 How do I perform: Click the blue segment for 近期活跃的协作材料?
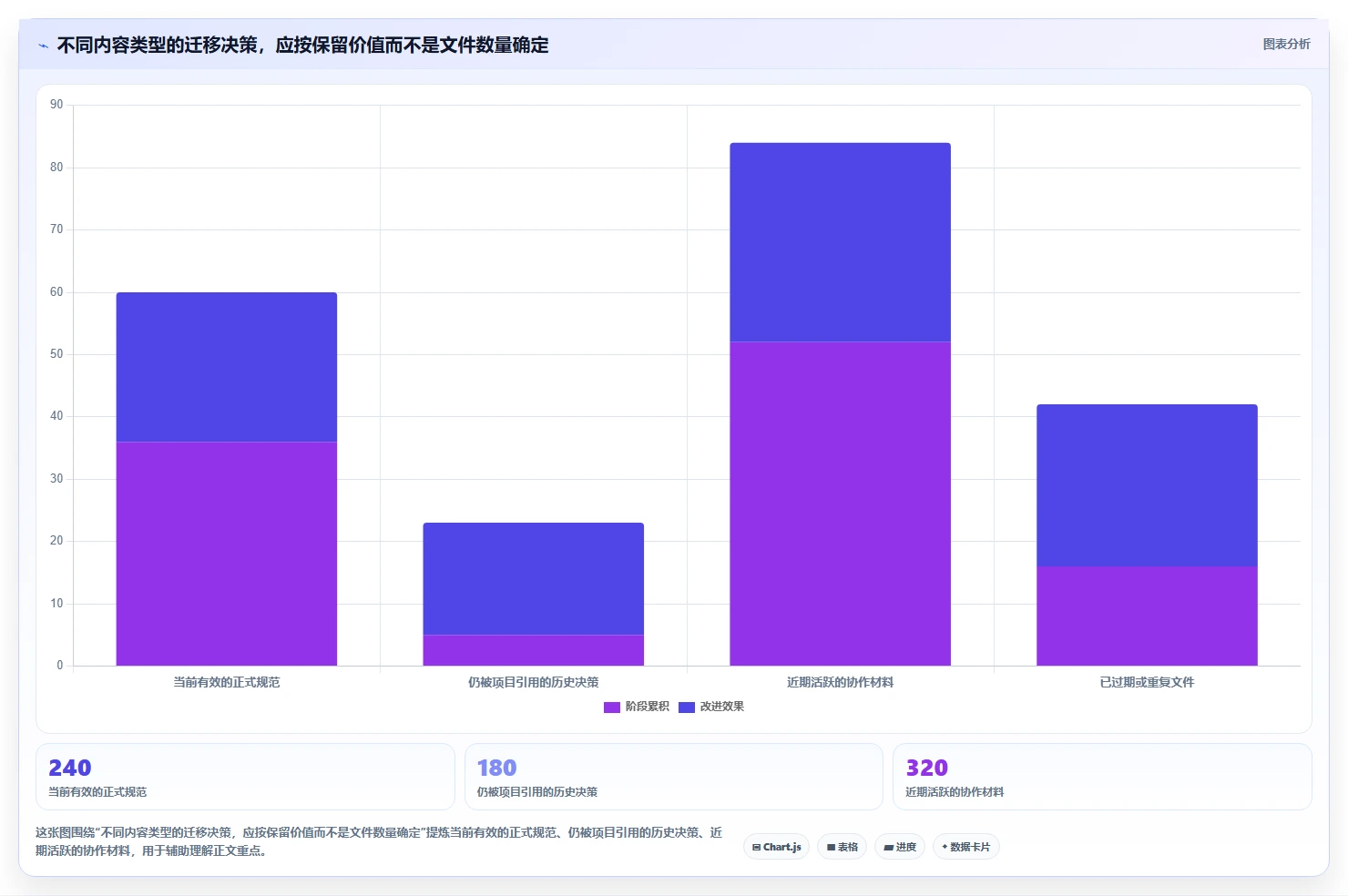click(x=840, y=242)
